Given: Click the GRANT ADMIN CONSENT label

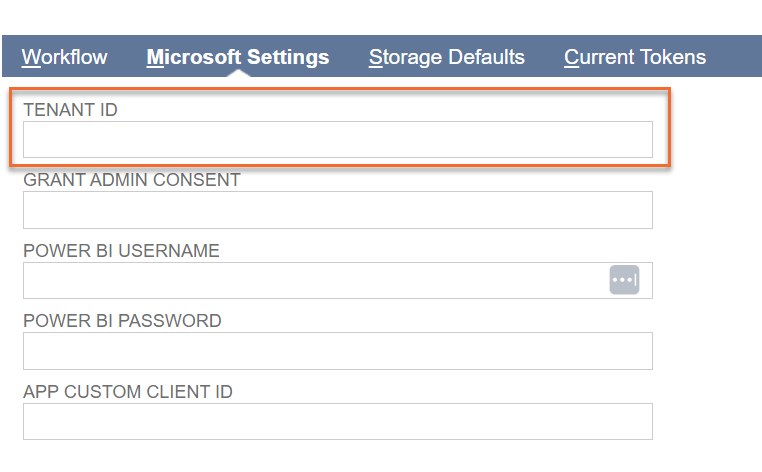Looking at the screenshot, I should (x=132, y=180).
